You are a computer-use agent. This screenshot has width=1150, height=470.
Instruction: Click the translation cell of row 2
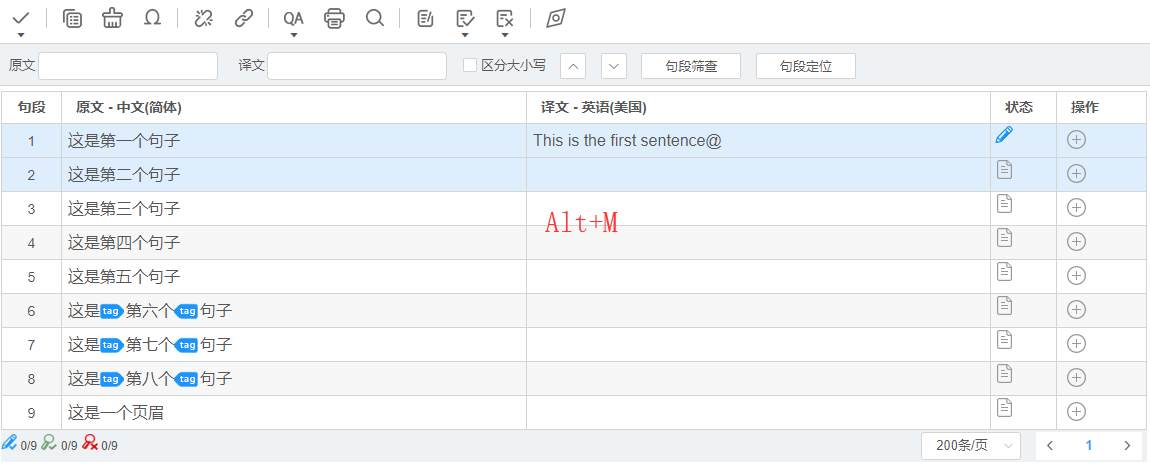[757, 175]
